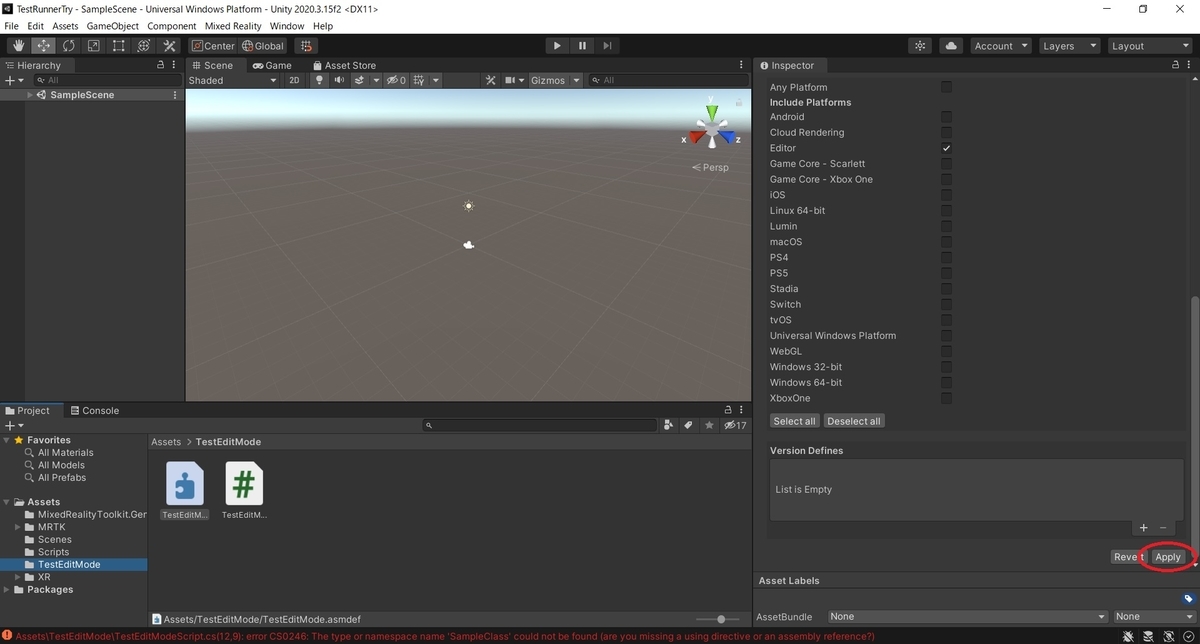Select the Hand tool in the toolbar
The image size is (1200, 644).
18,45
